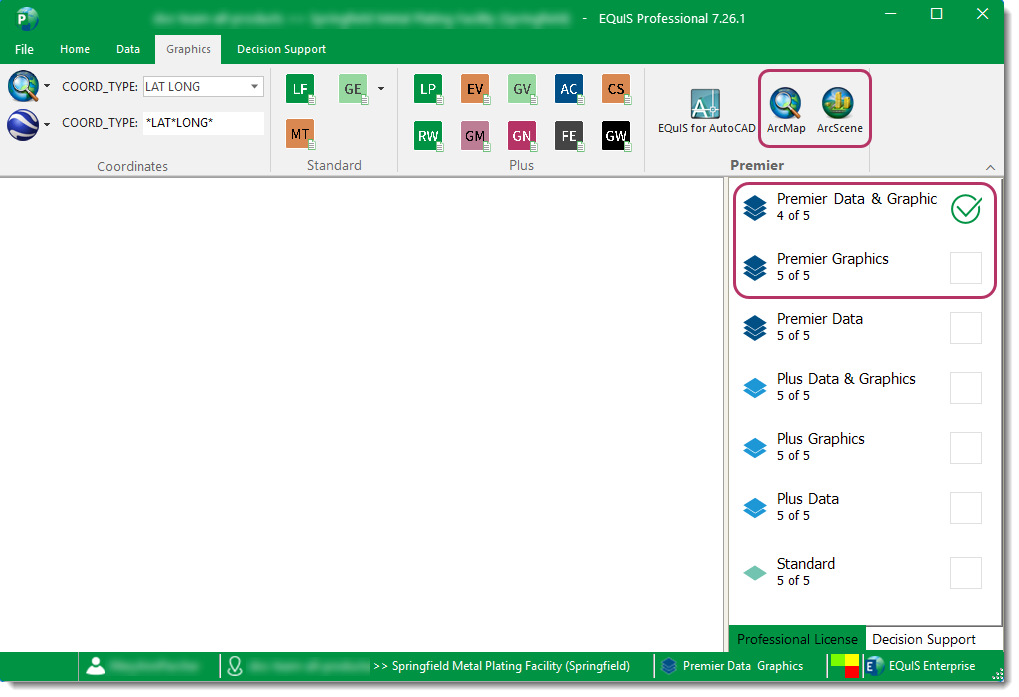Click the Premier Data & Graphic row label
This screenshot has width=1019, height=697.
pos(857,199)
